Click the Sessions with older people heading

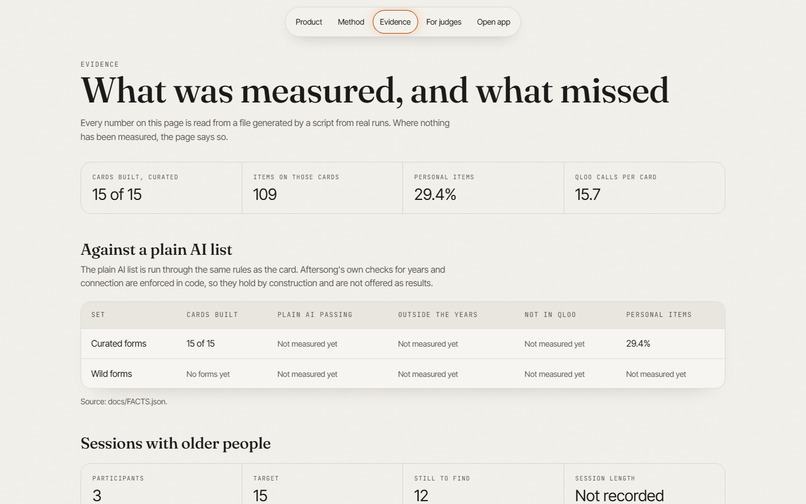175,443
